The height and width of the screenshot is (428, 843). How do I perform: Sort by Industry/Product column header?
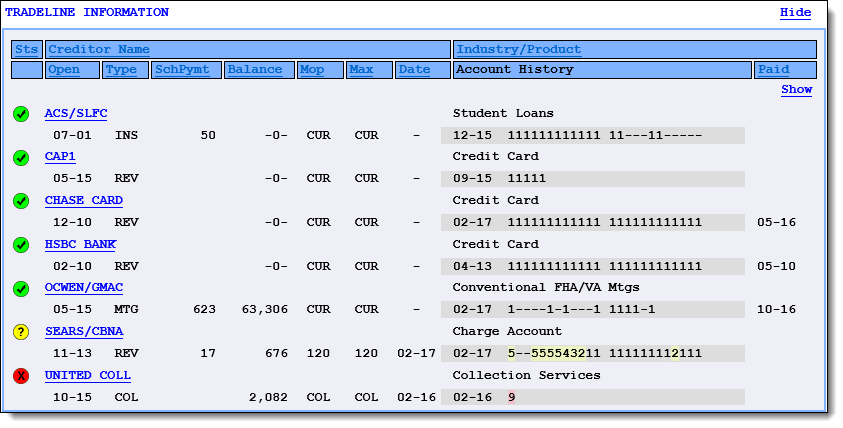pyautogui.click(x=519, y=49)
